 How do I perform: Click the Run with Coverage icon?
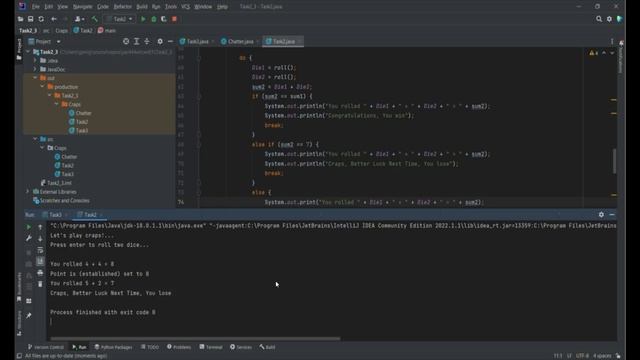pos(164,19)
